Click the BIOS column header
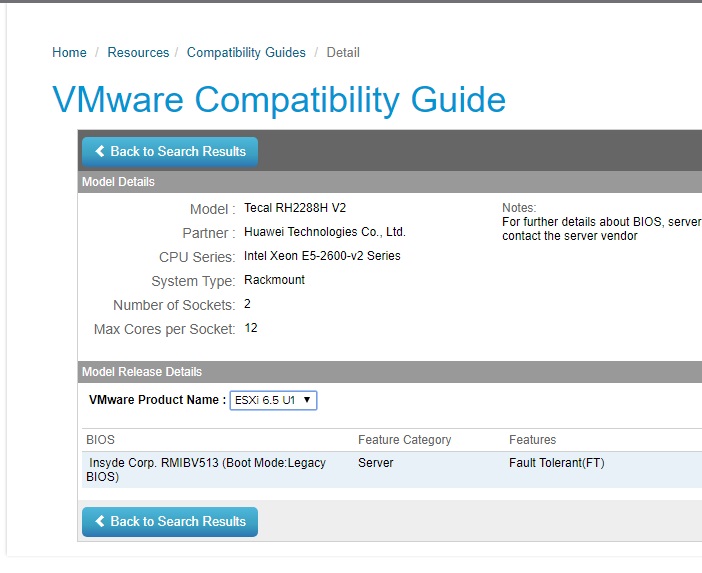702x573 pixels. pyautogui.click(x=101, y=440)
